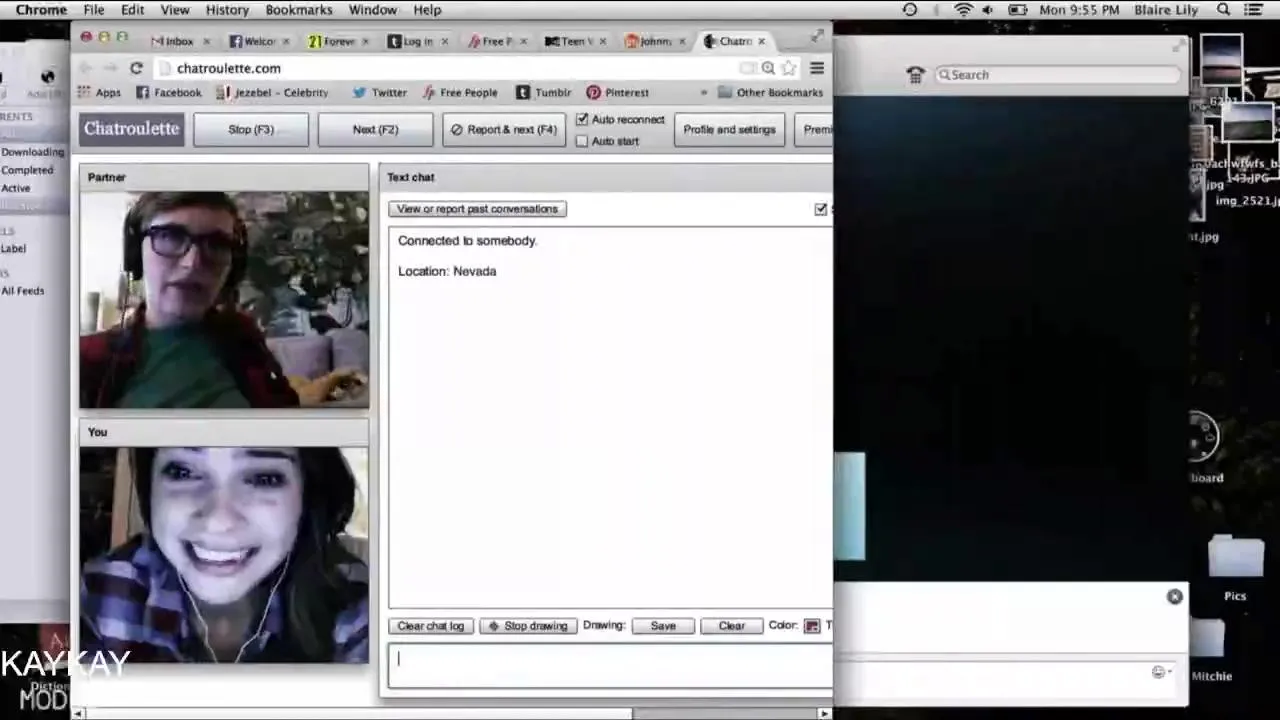This screenshot has height=720, width=1280.
Task: Toggle the checkbox right of past conversations
Action: (821, 209)
